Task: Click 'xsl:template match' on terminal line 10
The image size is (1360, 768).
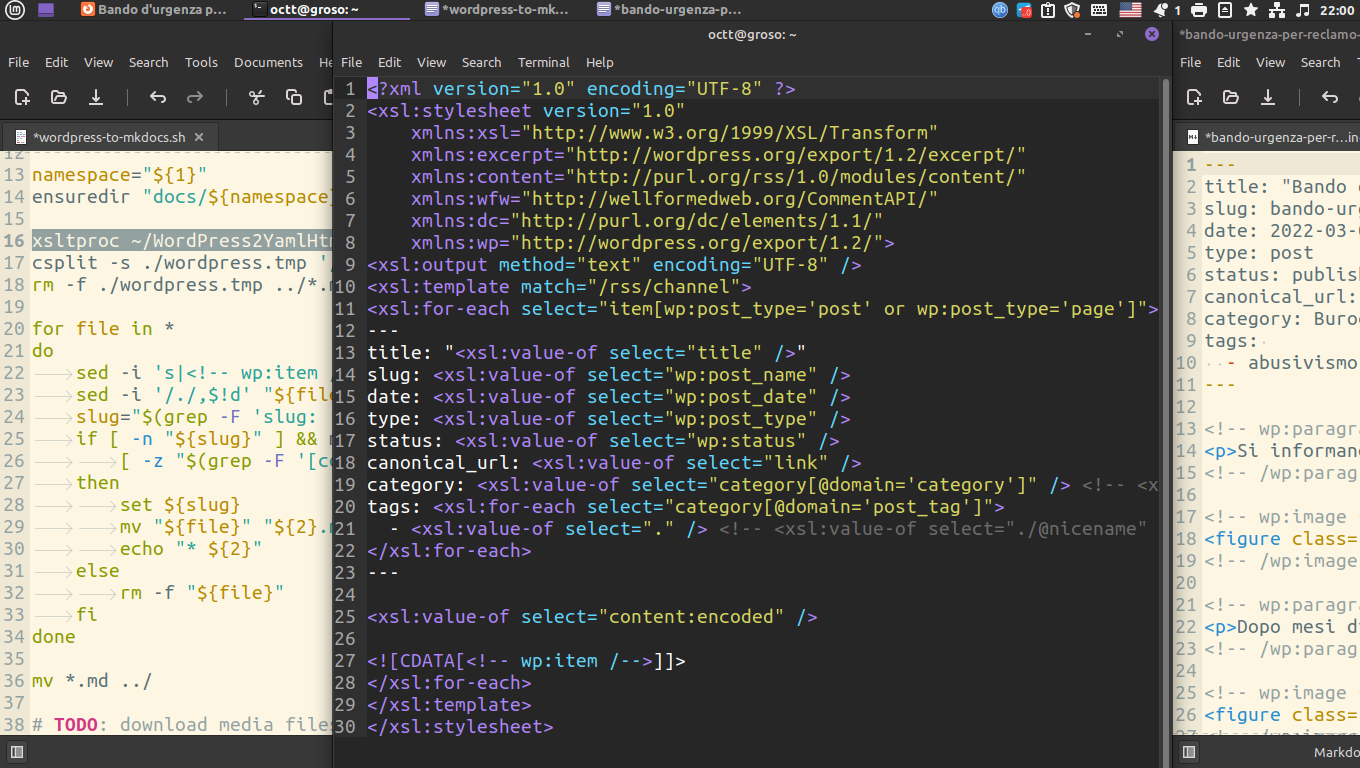Action: 559,287
